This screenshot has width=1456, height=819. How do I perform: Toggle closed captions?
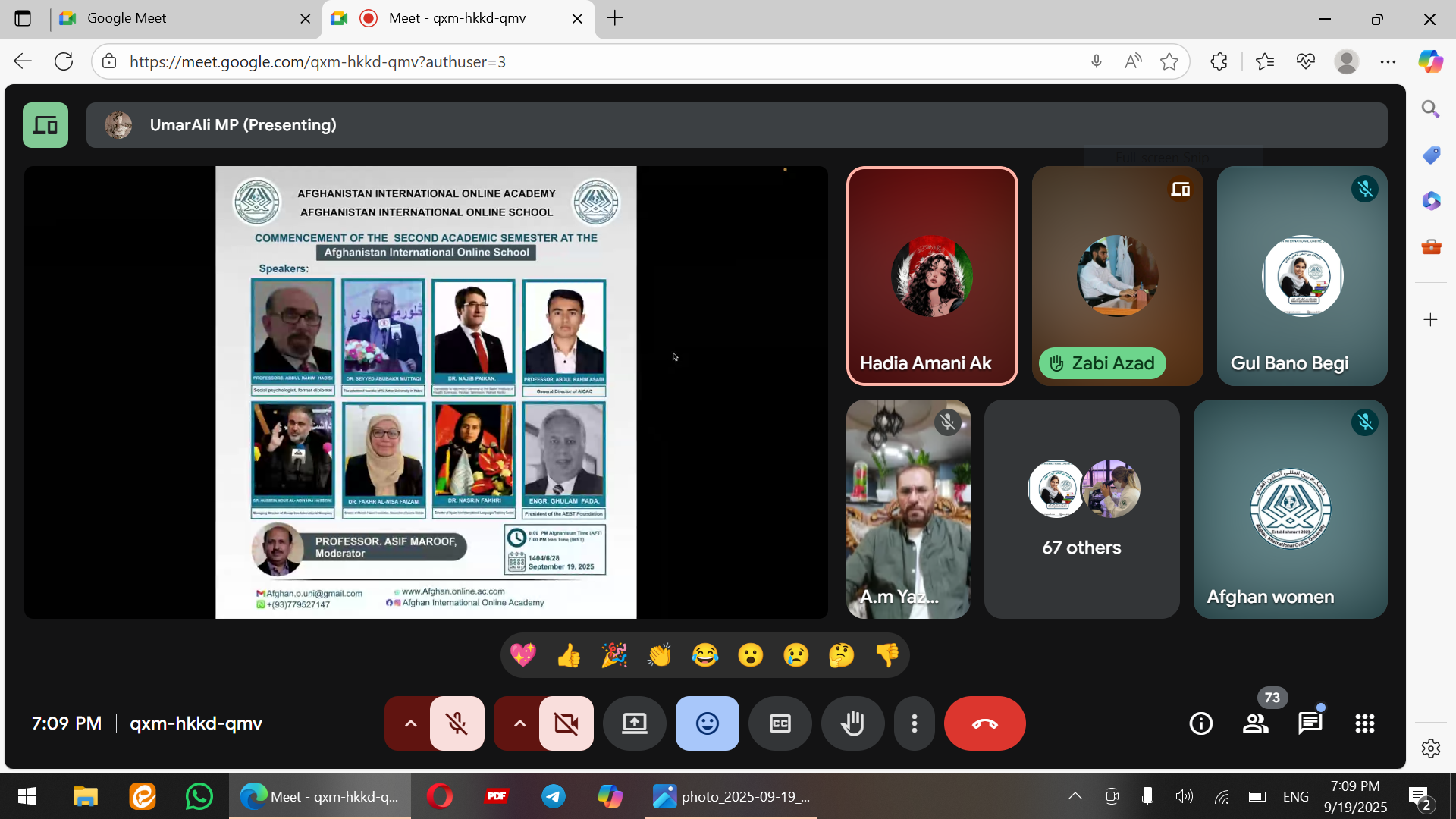pos(780,723)
